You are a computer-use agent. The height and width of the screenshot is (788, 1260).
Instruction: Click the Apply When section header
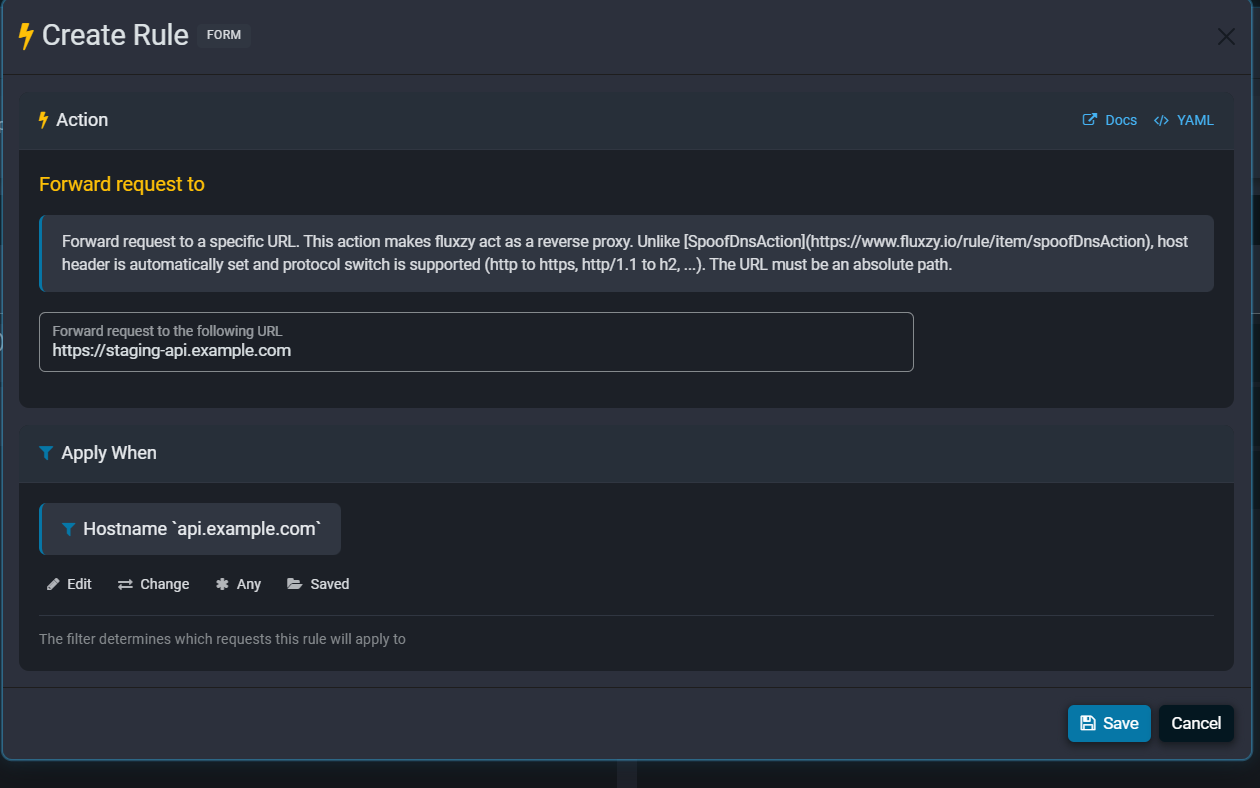626,453
